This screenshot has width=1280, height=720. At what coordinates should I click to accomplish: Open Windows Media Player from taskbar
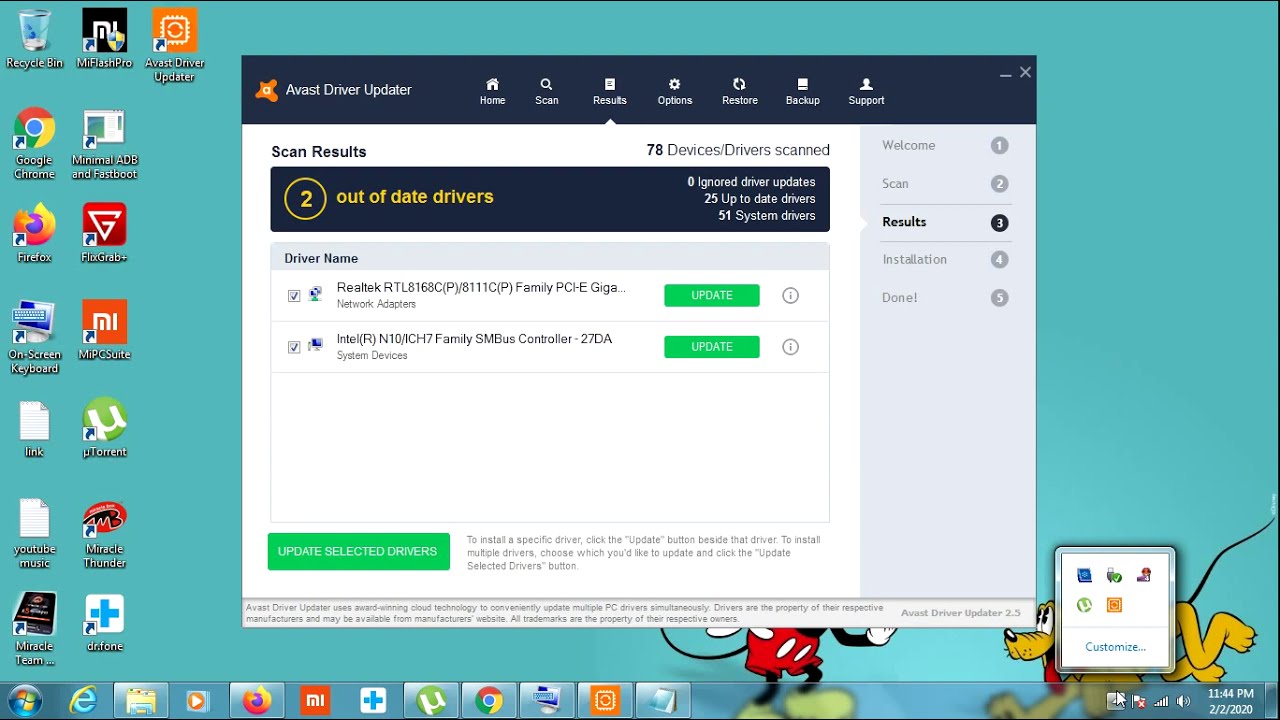(197, 701)
